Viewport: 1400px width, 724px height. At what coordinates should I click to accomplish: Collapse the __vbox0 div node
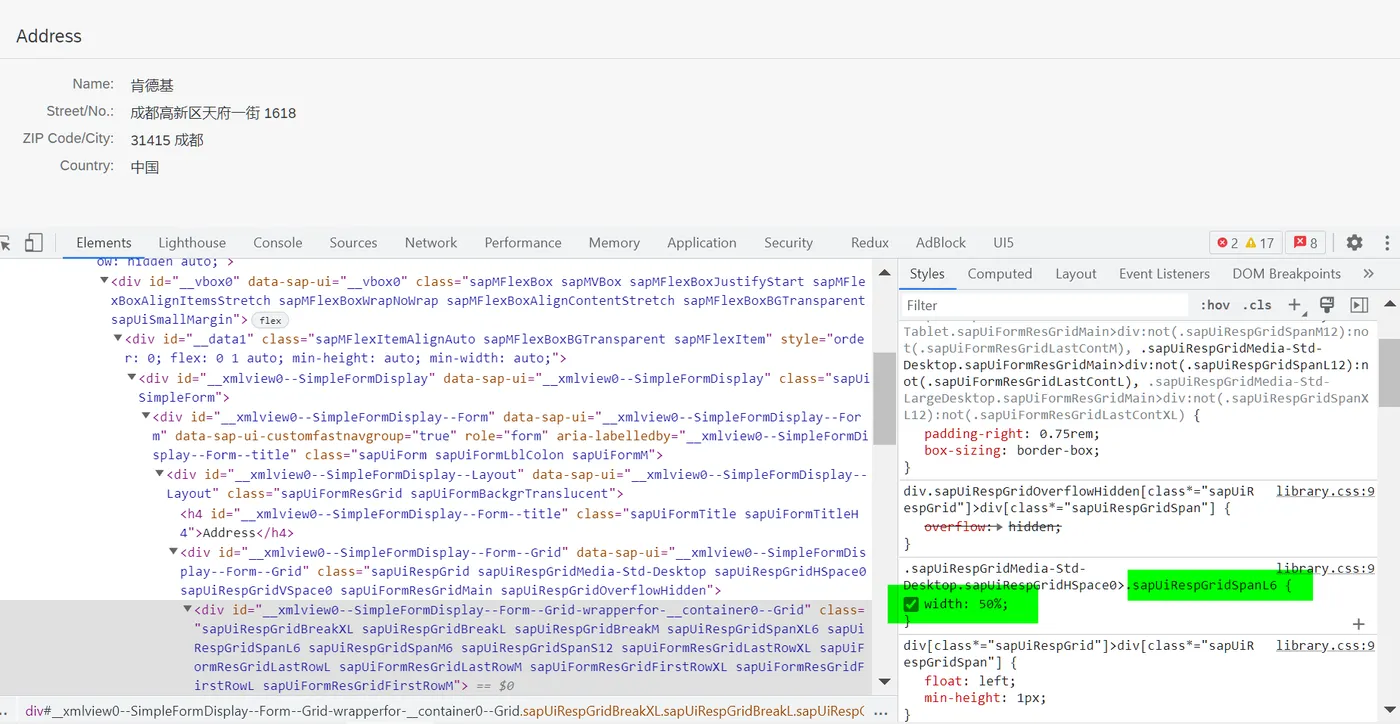click(x=105, y=281)
